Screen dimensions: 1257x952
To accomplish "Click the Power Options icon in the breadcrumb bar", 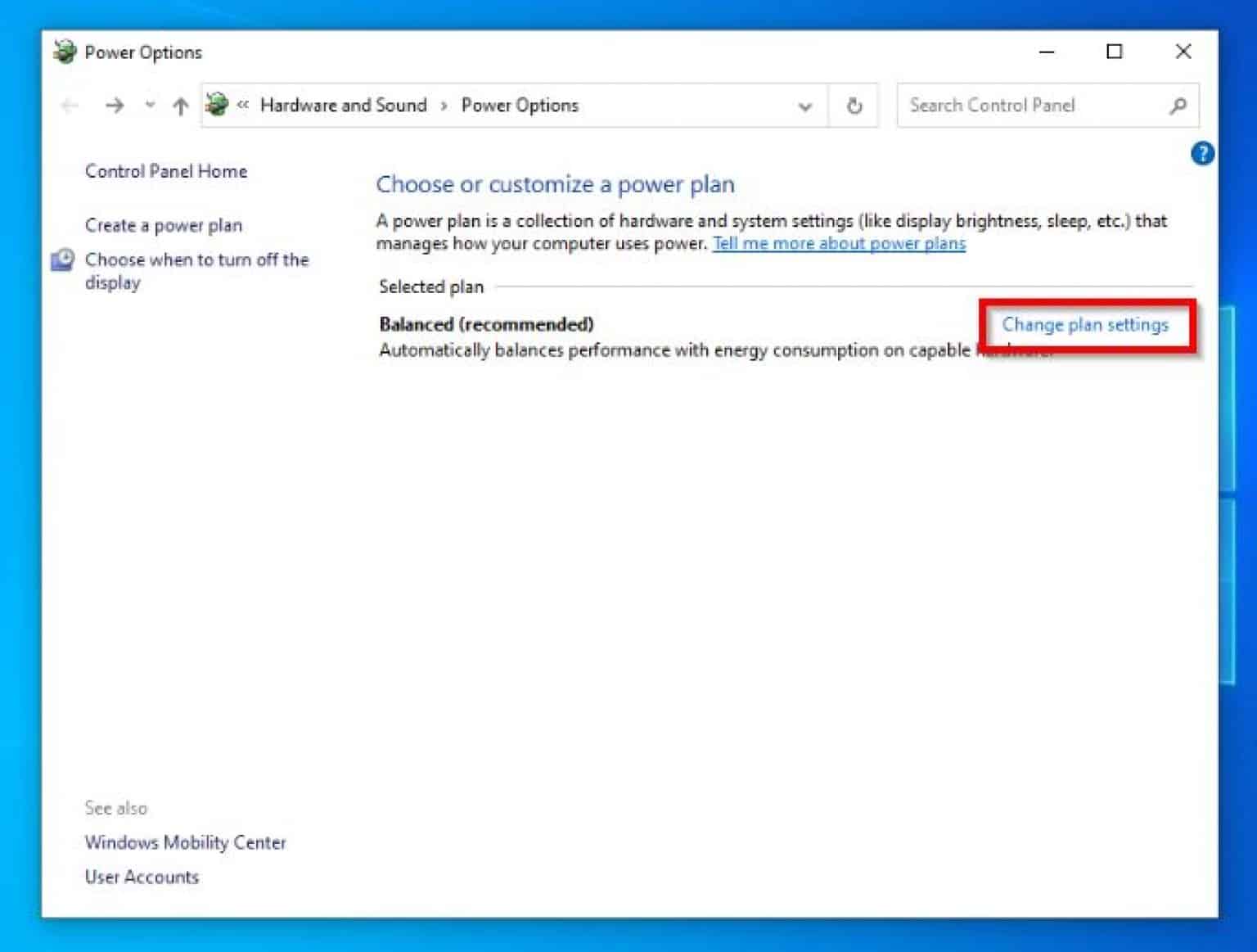I will coord(218,105).
